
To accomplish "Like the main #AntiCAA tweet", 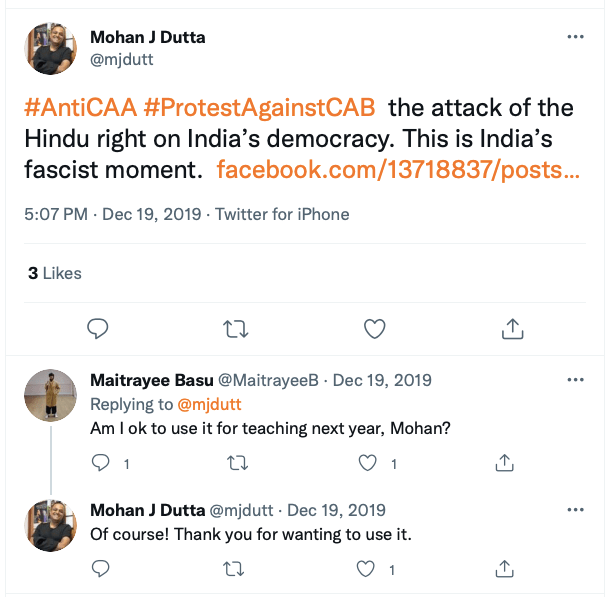I will click(374, 328).
